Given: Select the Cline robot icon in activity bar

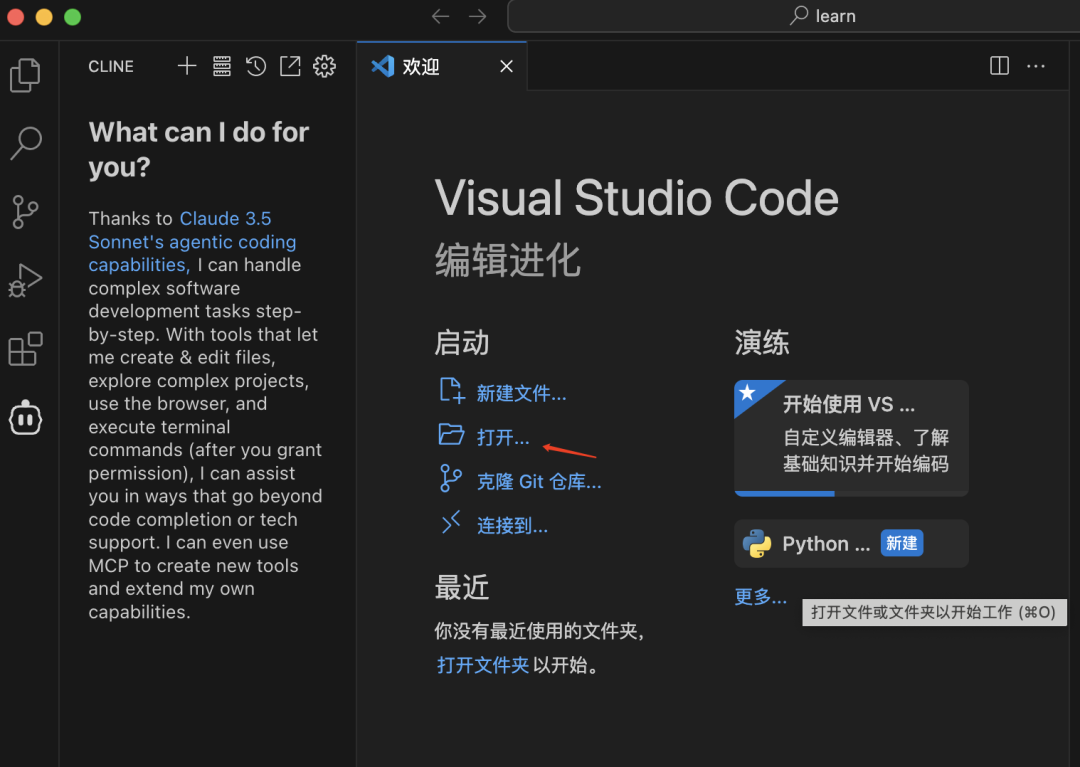Looking at the screenshot, I should pyautogui.click(x=26, y=418).
